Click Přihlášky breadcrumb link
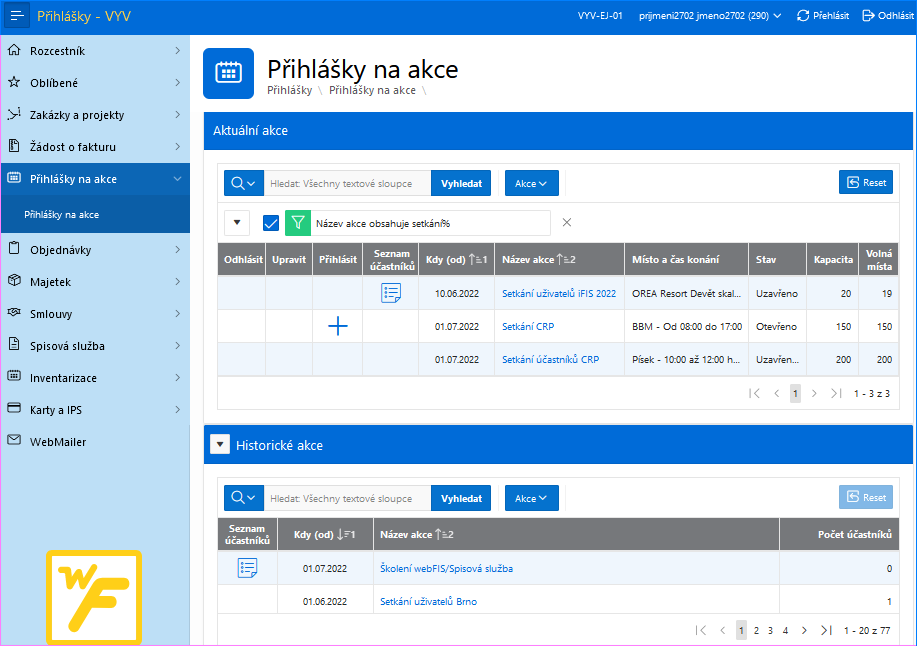Screen dimensions: 917x646 click(289, 90)
